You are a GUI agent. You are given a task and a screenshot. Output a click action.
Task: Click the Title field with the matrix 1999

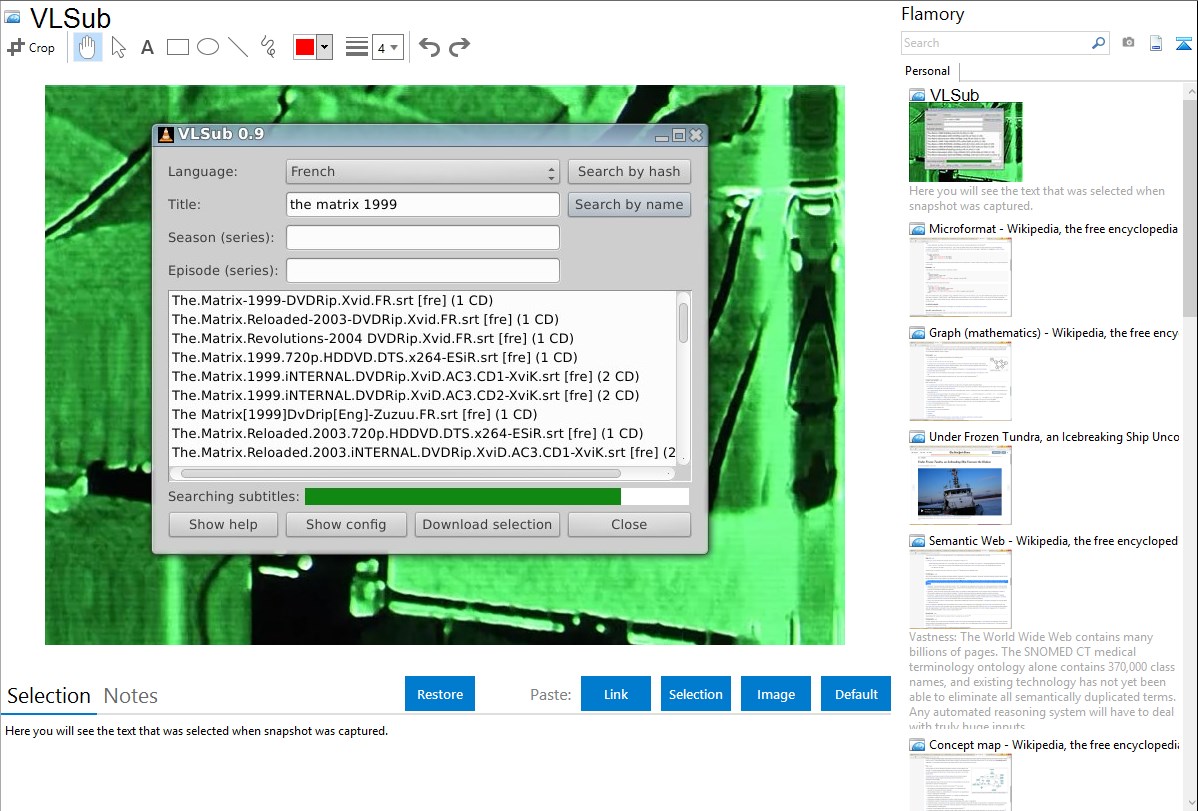[x=423, y=204]
